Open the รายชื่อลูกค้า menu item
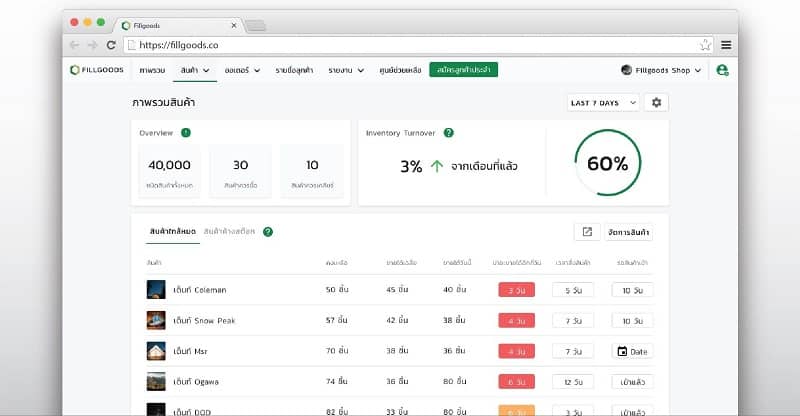 (x=294, y=70)
